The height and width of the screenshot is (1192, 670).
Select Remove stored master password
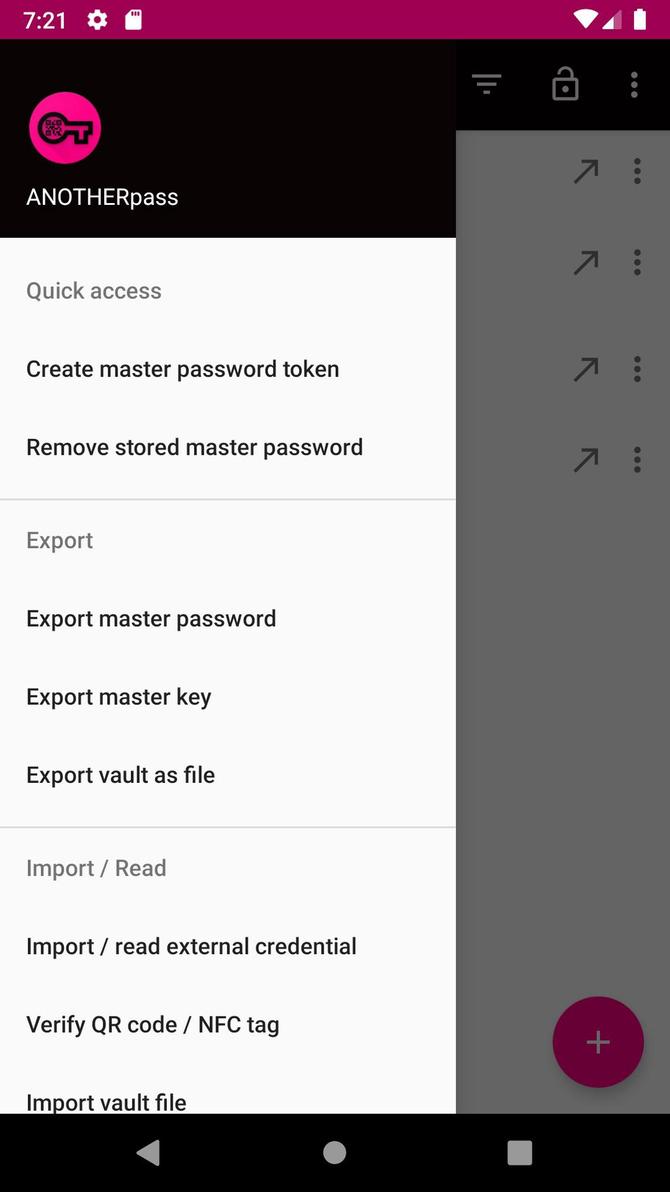pos(194,447)
